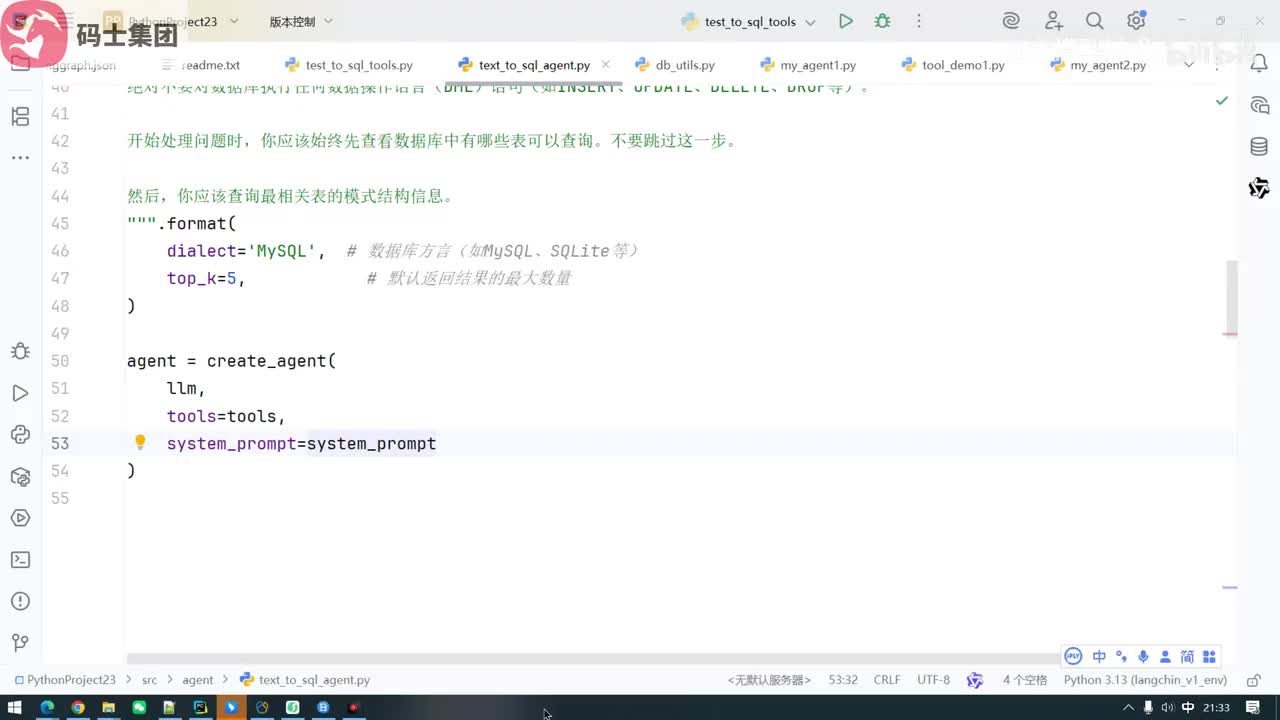Click the vertical editor scrollbar
The image size is (1280, 720).
1232,297
